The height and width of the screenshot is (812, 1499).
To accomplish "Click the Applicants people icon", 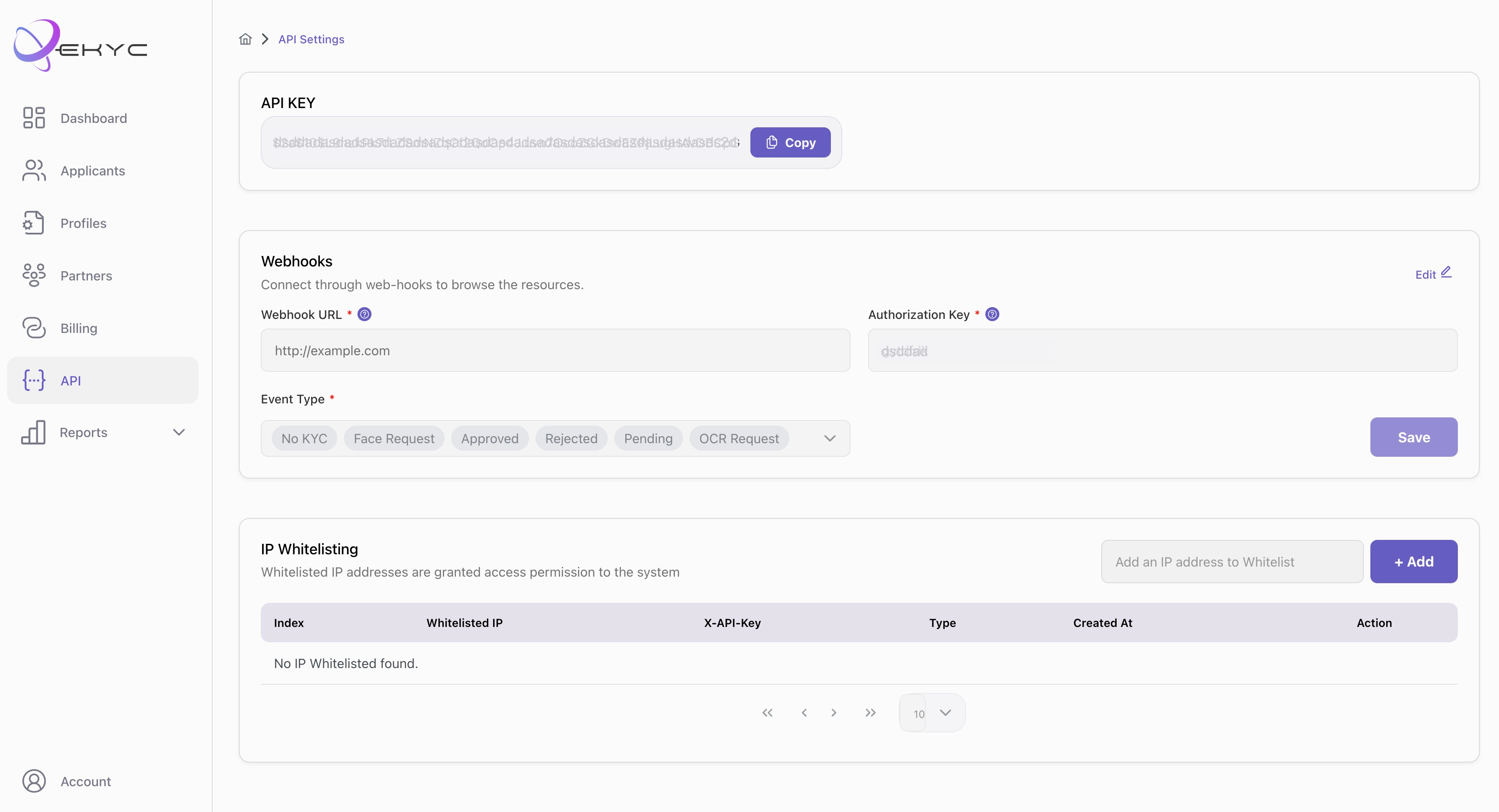I will (x=34, y=171).
